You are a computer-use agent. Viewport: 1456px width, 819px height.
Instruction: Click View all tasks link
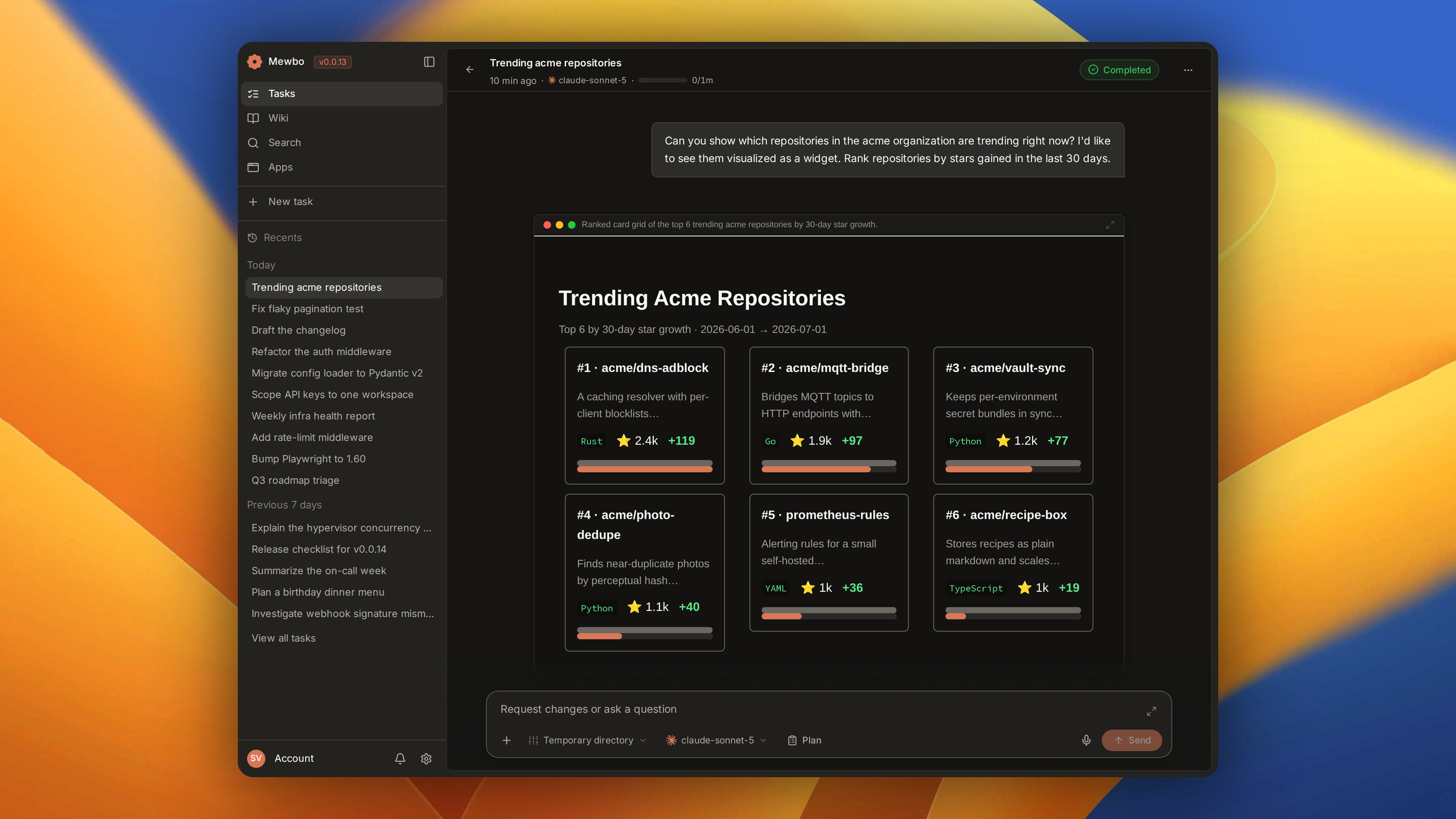click(x=283, y=638)
